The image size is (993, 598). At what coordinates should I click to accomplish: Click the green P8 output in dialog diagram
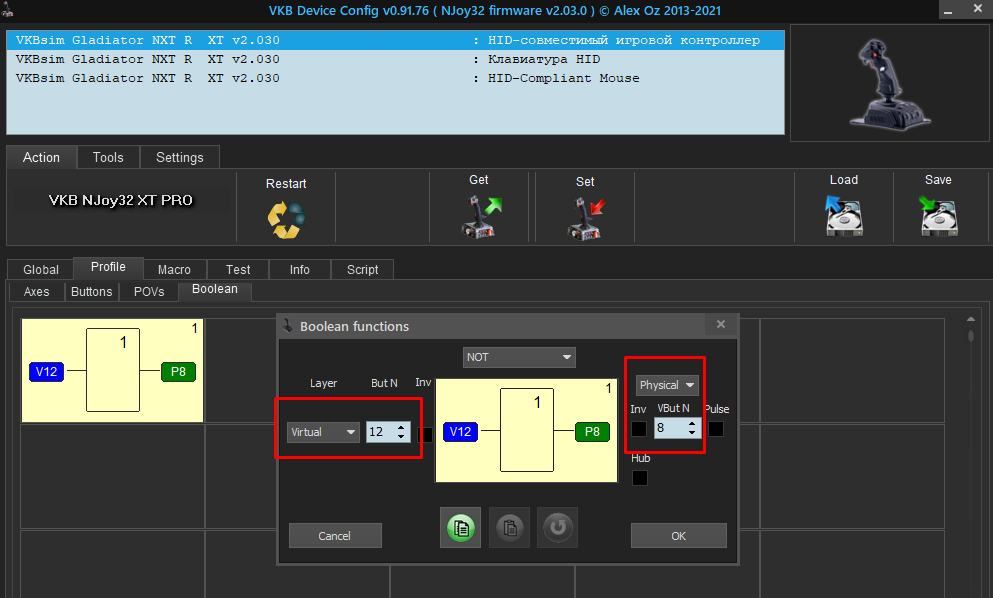pyautogui.click(x=592, y=431)
